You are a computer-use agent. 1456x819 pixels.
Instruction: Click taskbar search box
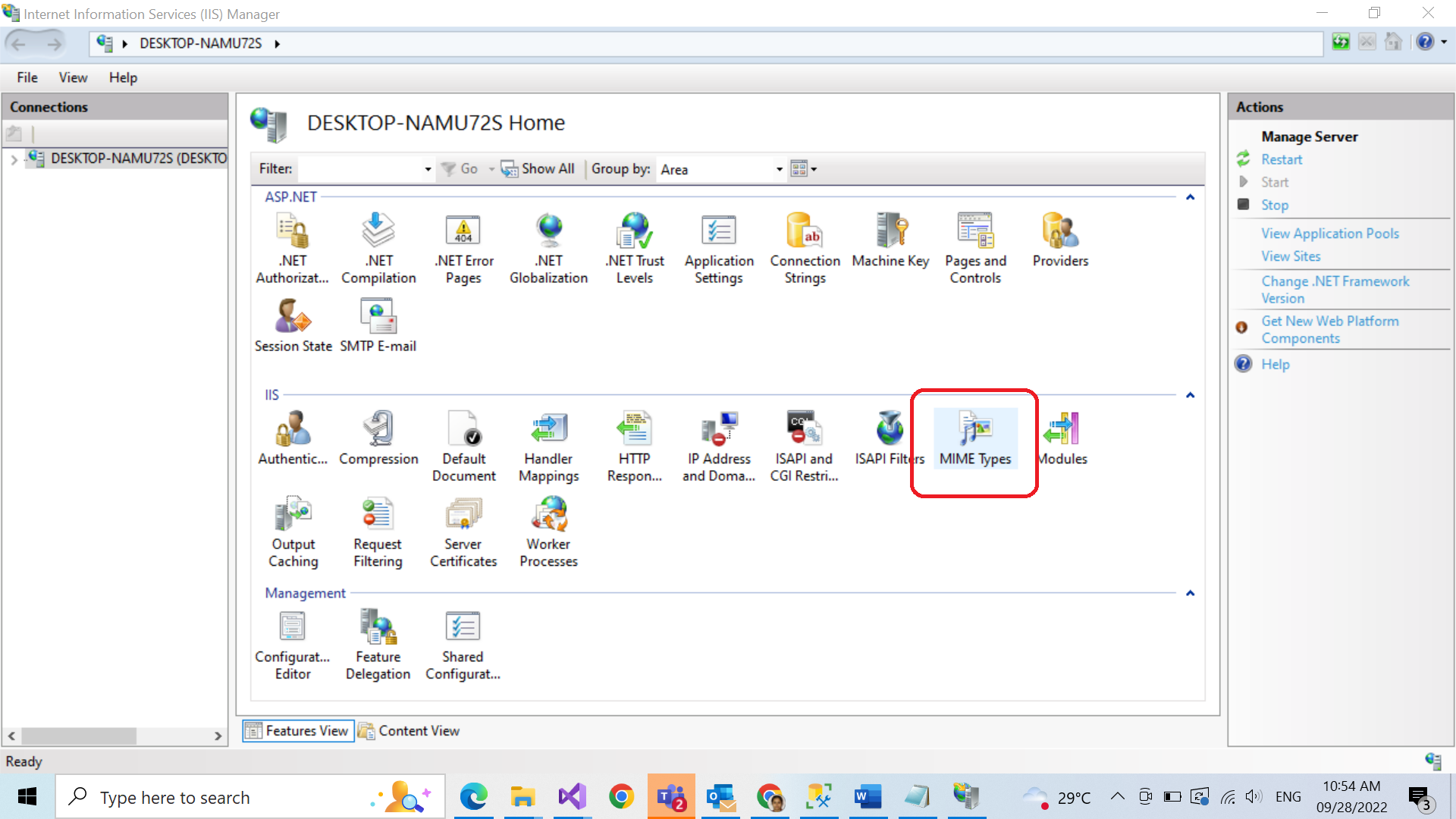[250, 797]
